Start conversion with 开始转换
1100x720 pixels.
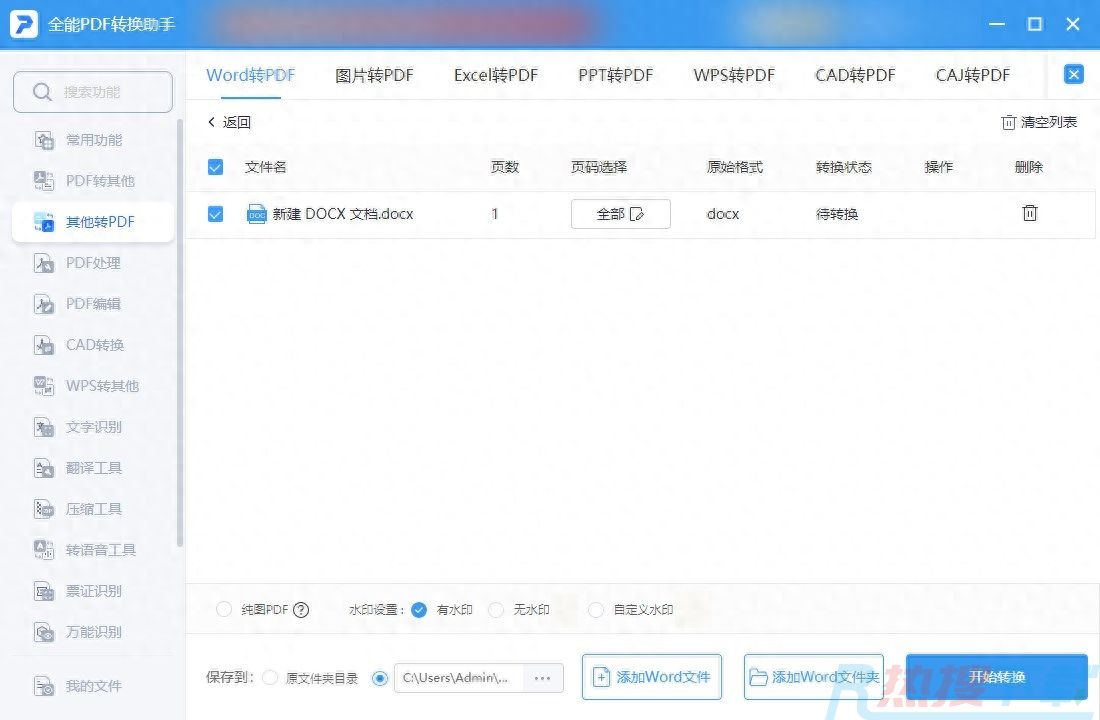click(996, 677)
